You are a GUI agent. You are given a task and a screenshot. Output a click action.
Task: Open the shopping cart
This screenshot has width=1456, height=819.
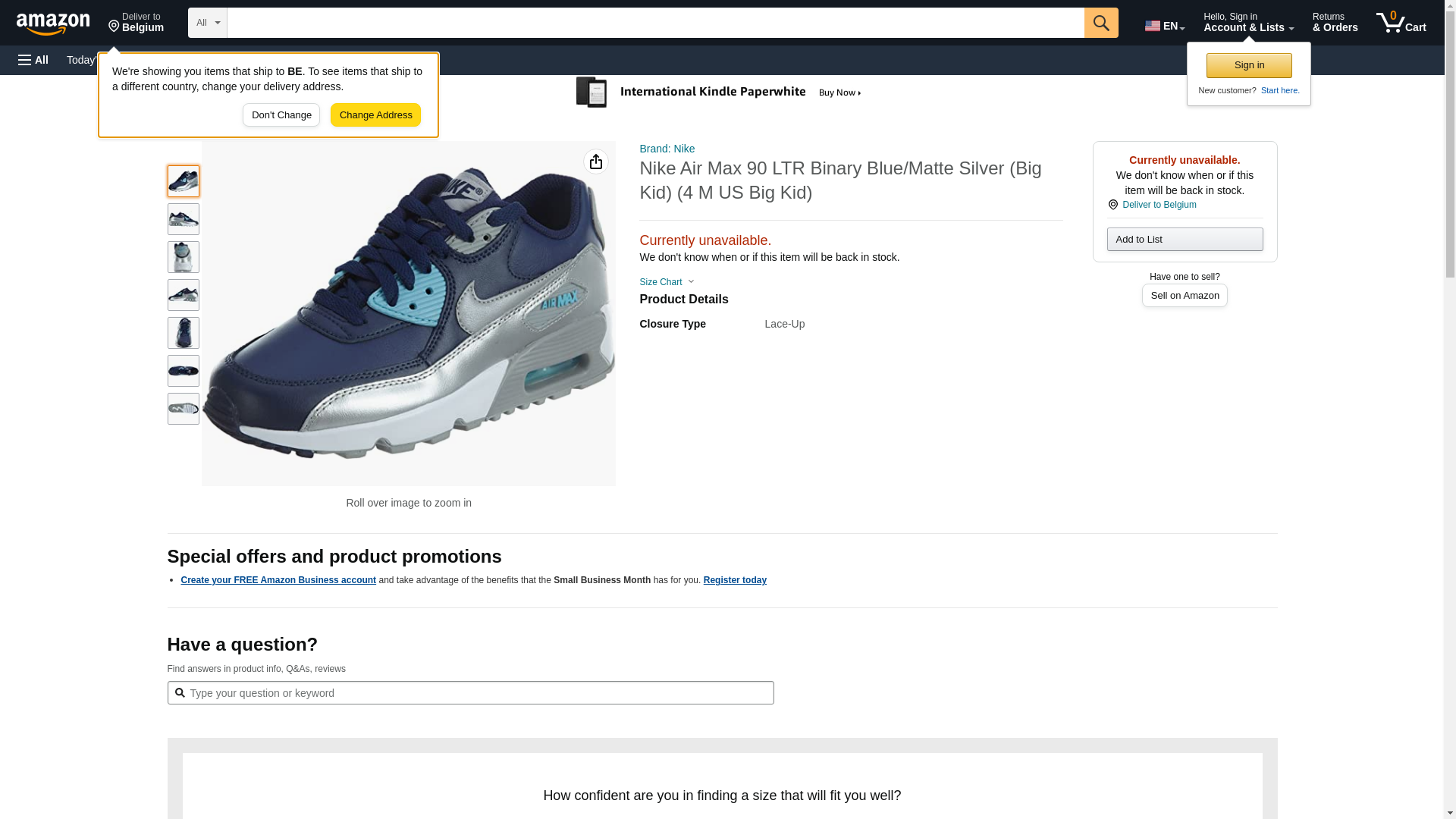click(1401, 23)
